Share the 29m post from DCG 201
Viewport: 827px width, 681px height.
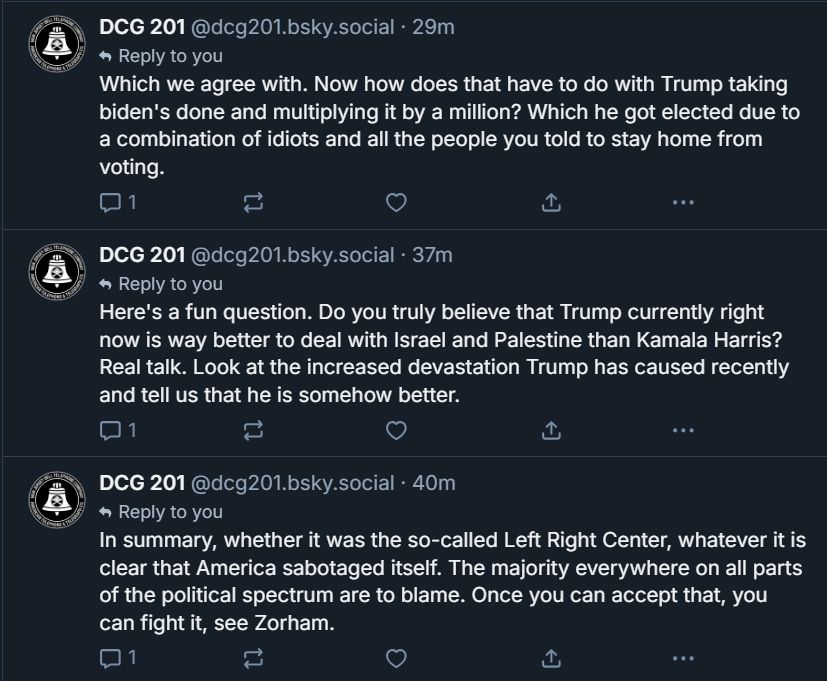point(549,202)
